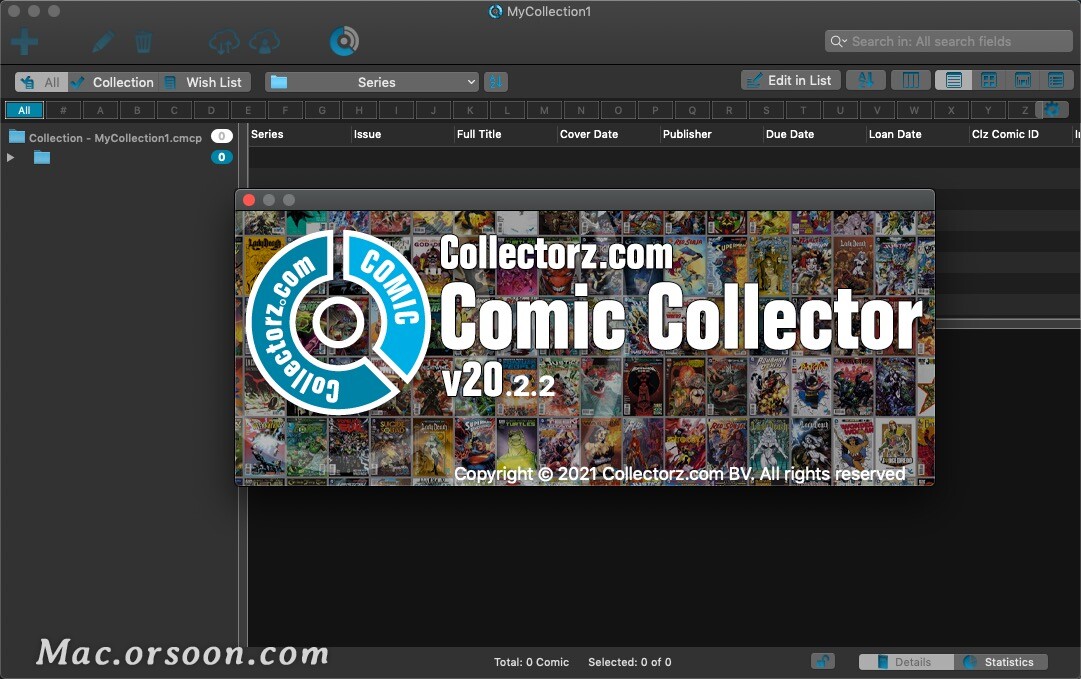Switch to Card view icon
The image size is (1081, 679).
tap(1056, 80)
